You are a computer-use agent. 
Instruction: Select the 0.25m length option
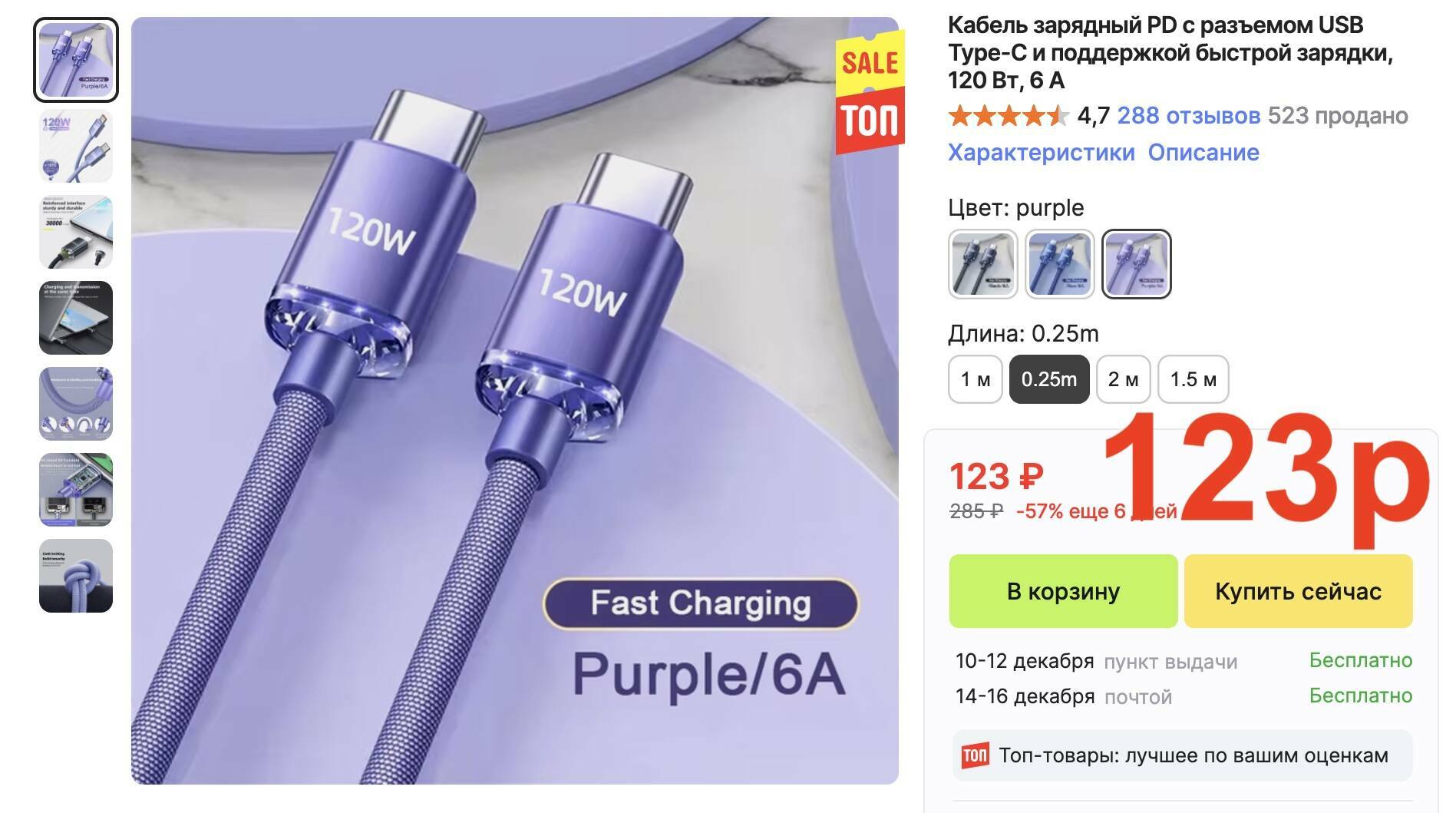coord(1049,379)
